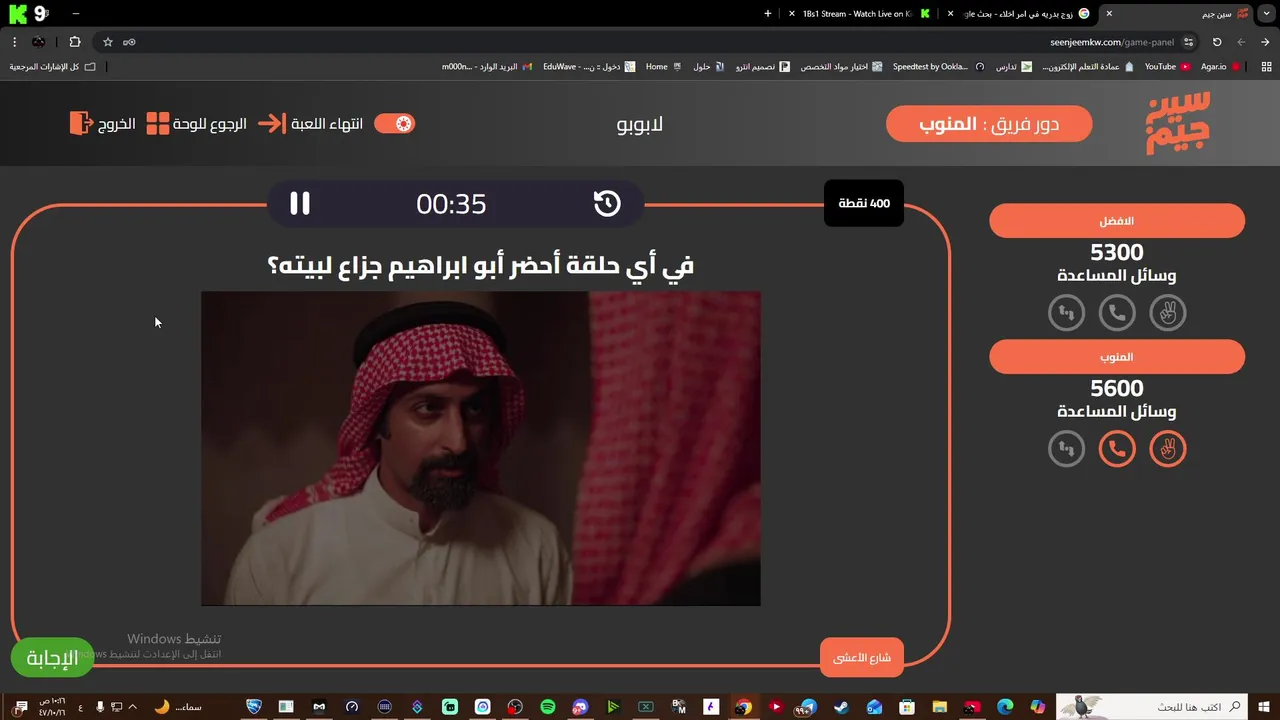The width and height of the screenshot is (1280, 720).
Task: Use swap lifeline for الافضل team
Action: coord(1067,313)
